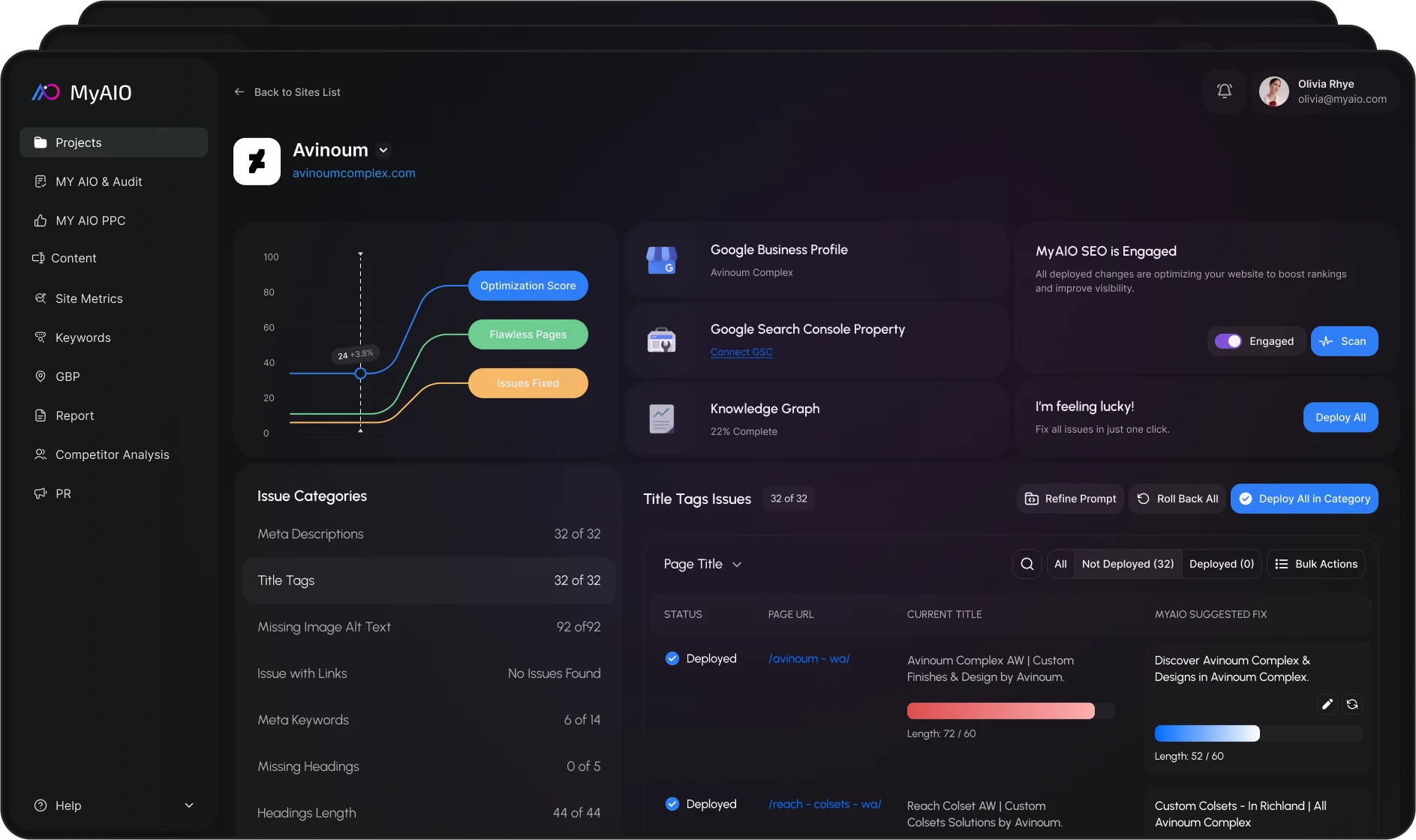Open the /reach - colsets - wa/ page URL
Image resolution: width=1416 pixels, height=840 pixels.
coord(825,804)
